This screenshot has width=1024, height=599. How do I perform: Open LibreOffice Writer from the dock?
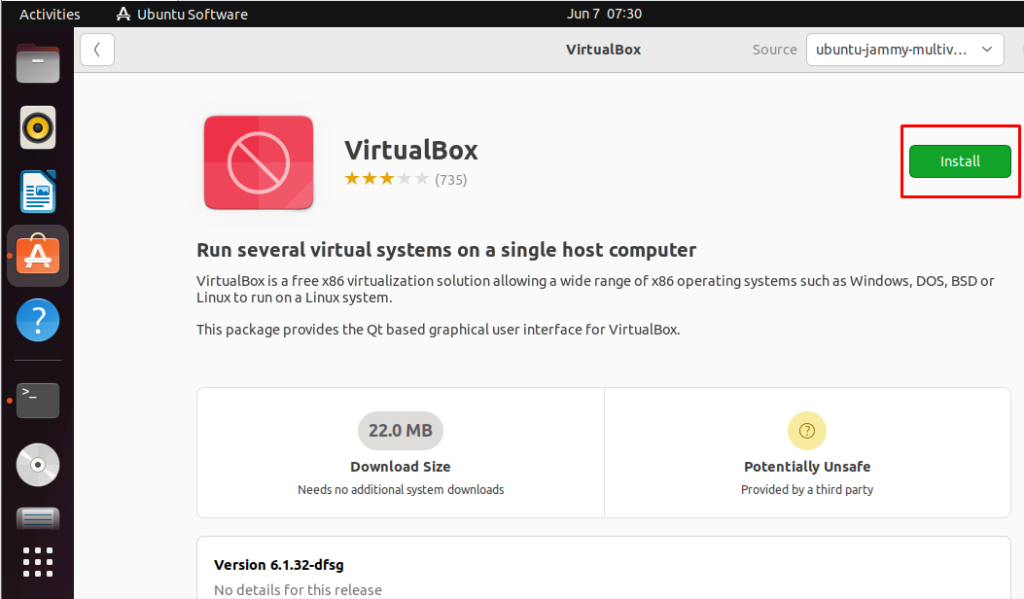38,191
